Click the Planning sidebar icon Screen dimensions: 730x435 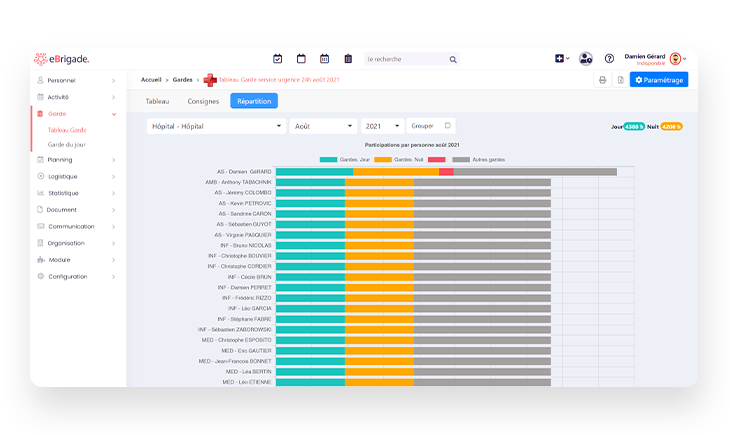[x=40, y=159]
